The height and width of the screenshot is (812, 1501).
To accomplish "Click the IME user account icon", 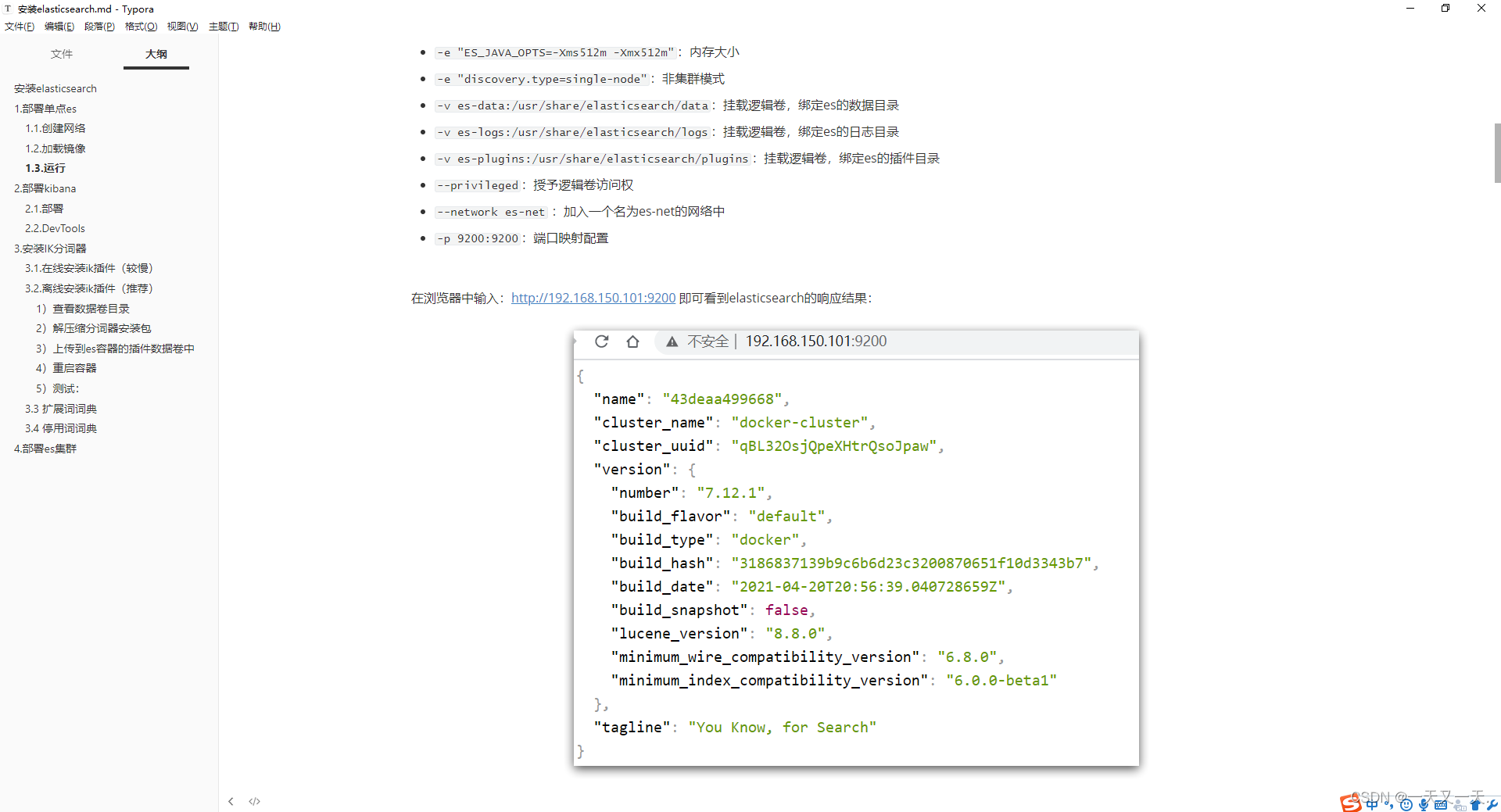I will click(x=1459, y=804).
